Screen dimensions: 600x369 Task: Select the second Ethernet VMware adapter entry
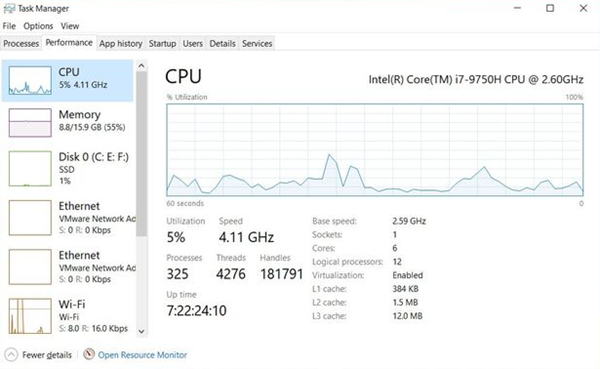coord(71,267)
